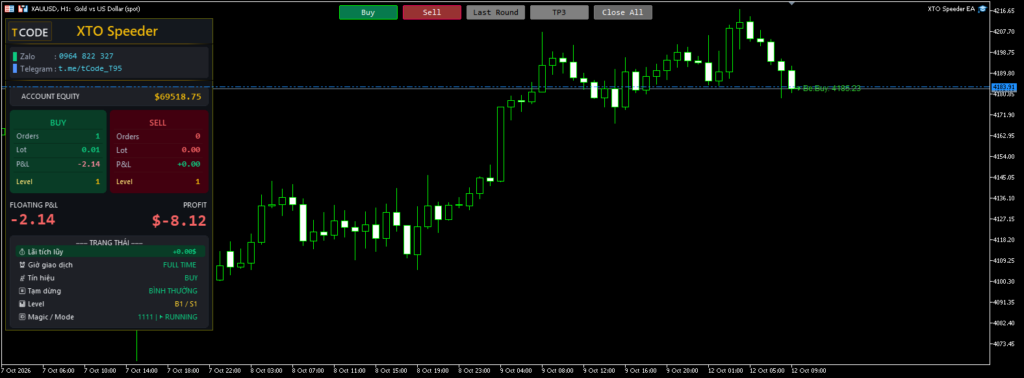Click the BUY Lot value 0.01

(91, 150)
